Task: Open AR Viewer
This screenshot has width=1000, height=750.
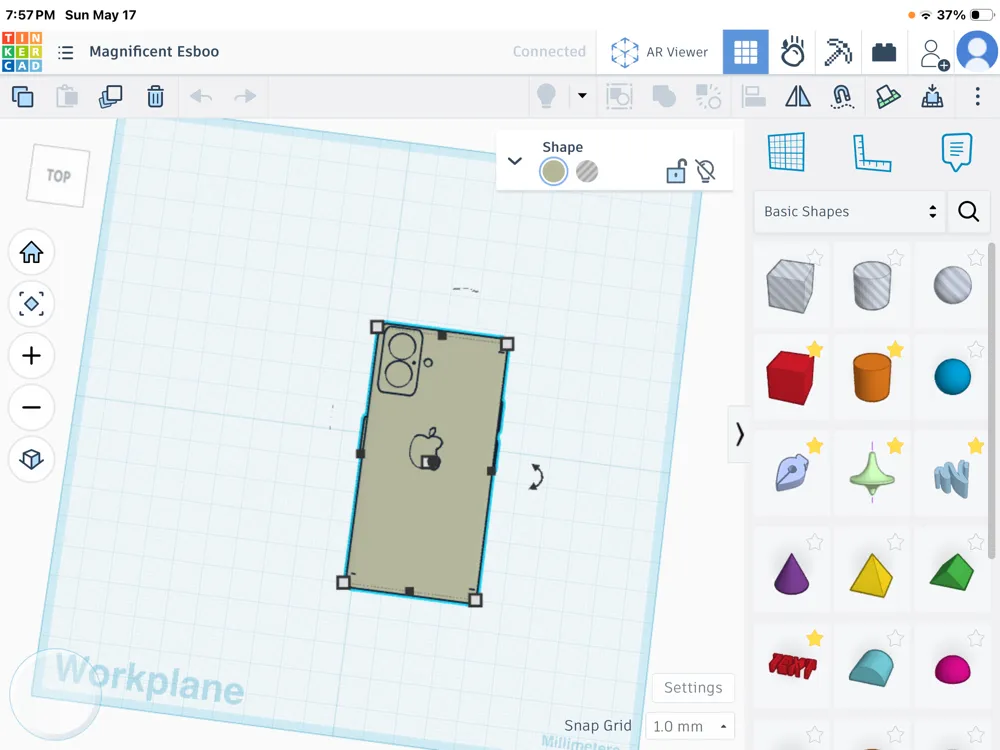Action: tap(659, 52)
